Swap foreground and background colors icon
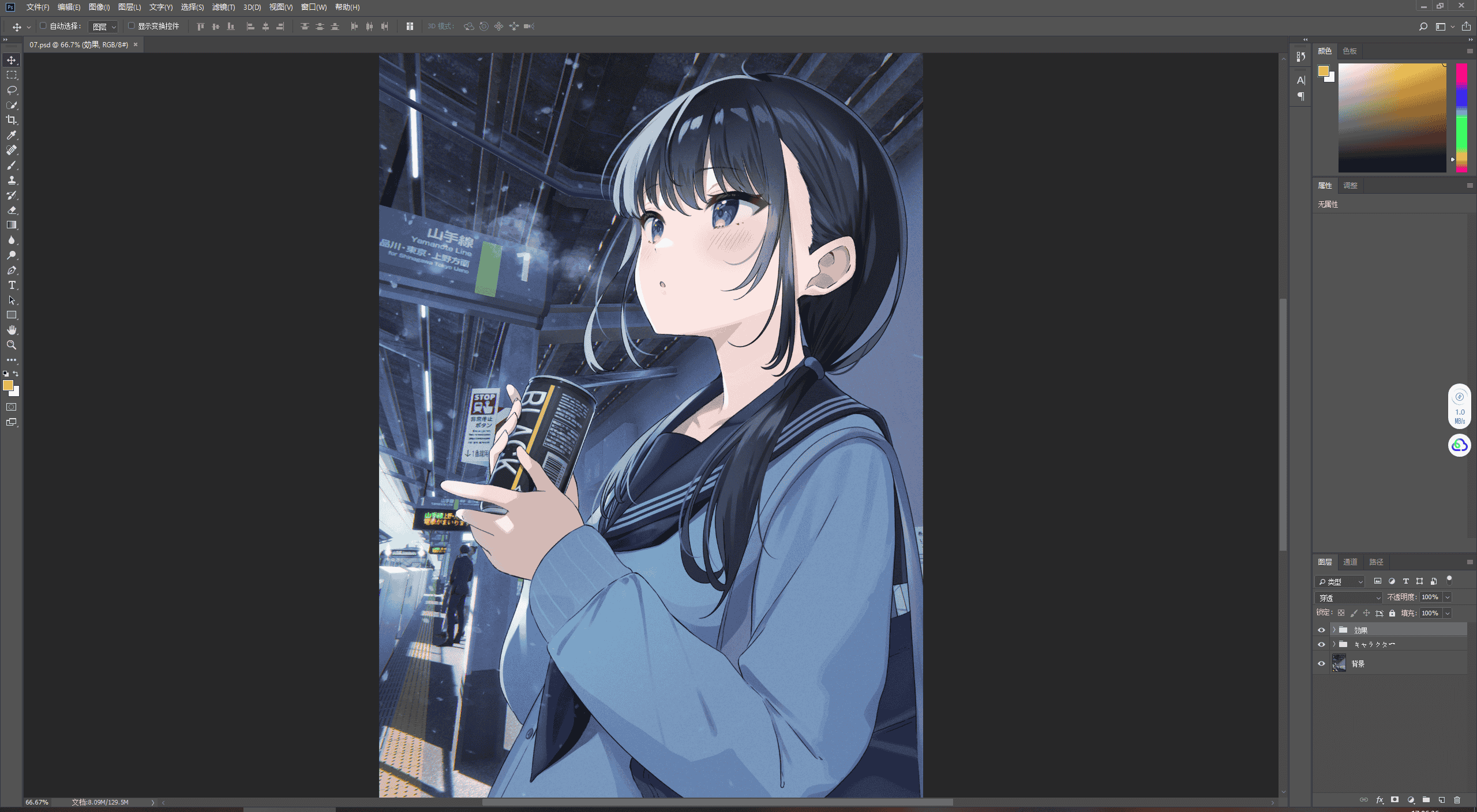Screen dimensions: 1477x812 16,374
